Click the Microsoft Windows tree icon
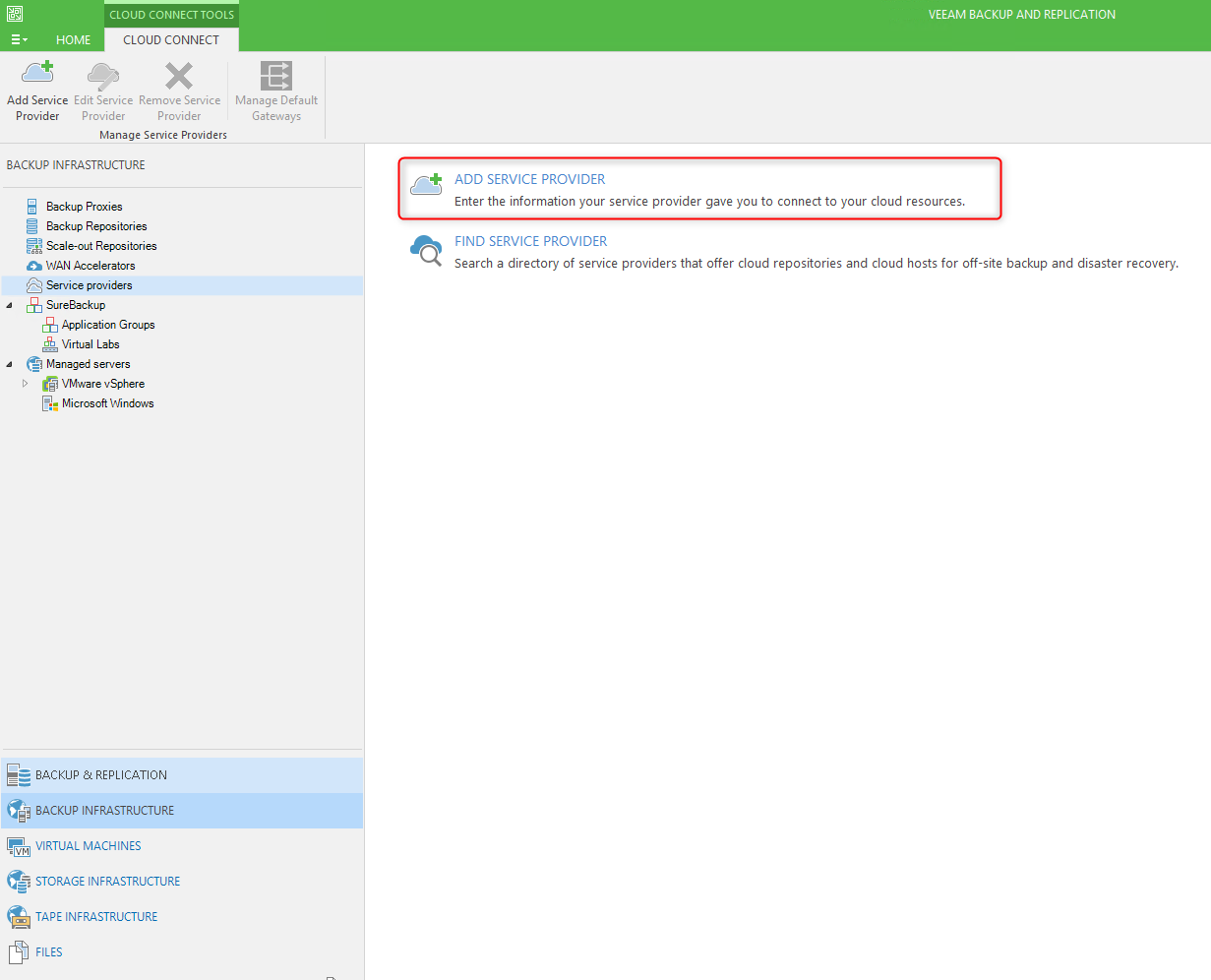Screen dimensions: 1211x980 (x=50, y=403)
